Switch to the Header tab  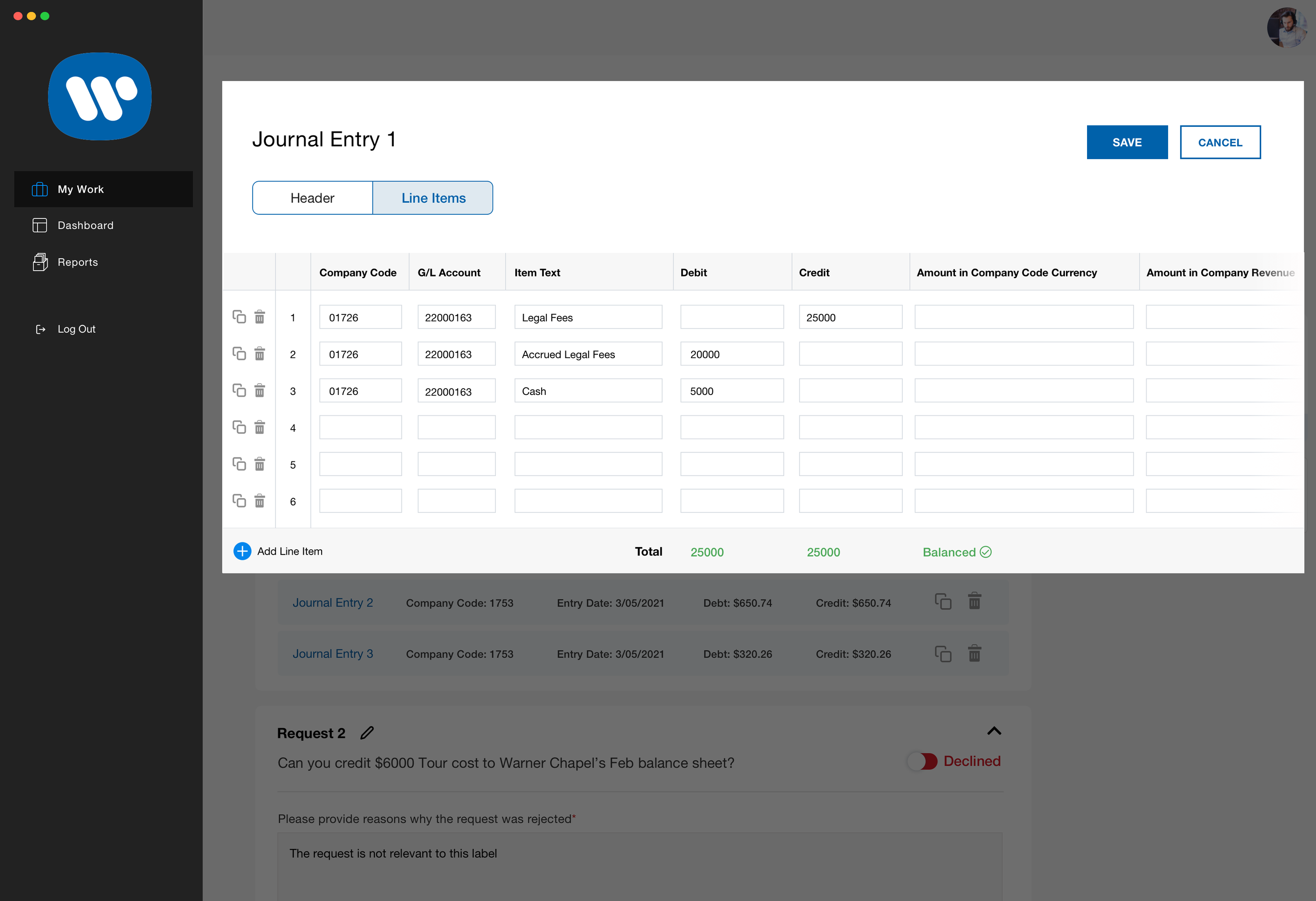[x=312, y=197]
